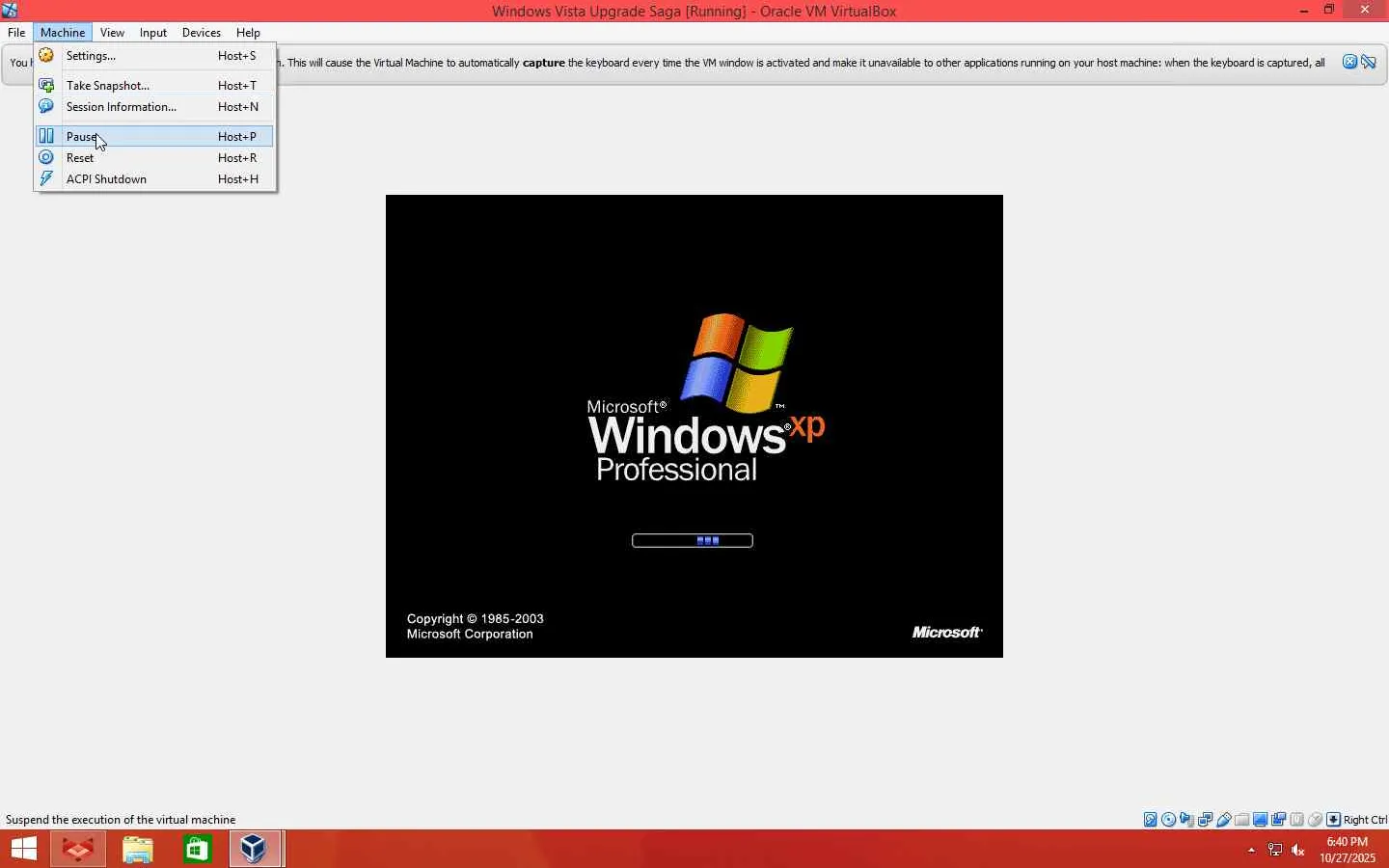This screenshot has width=1389, height=868.
Task: Click the Right Ctrl host key label
Action: click(x=1365, y=820)
